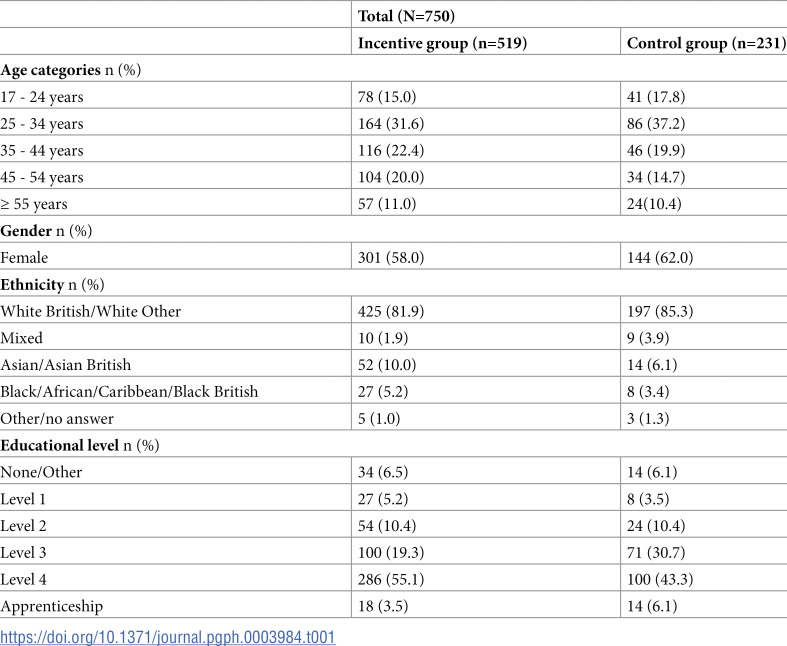The height and width of the screenshot is (646, 787).
Task: Click the Asian/Asian British row label
Action: coord(65,364)
